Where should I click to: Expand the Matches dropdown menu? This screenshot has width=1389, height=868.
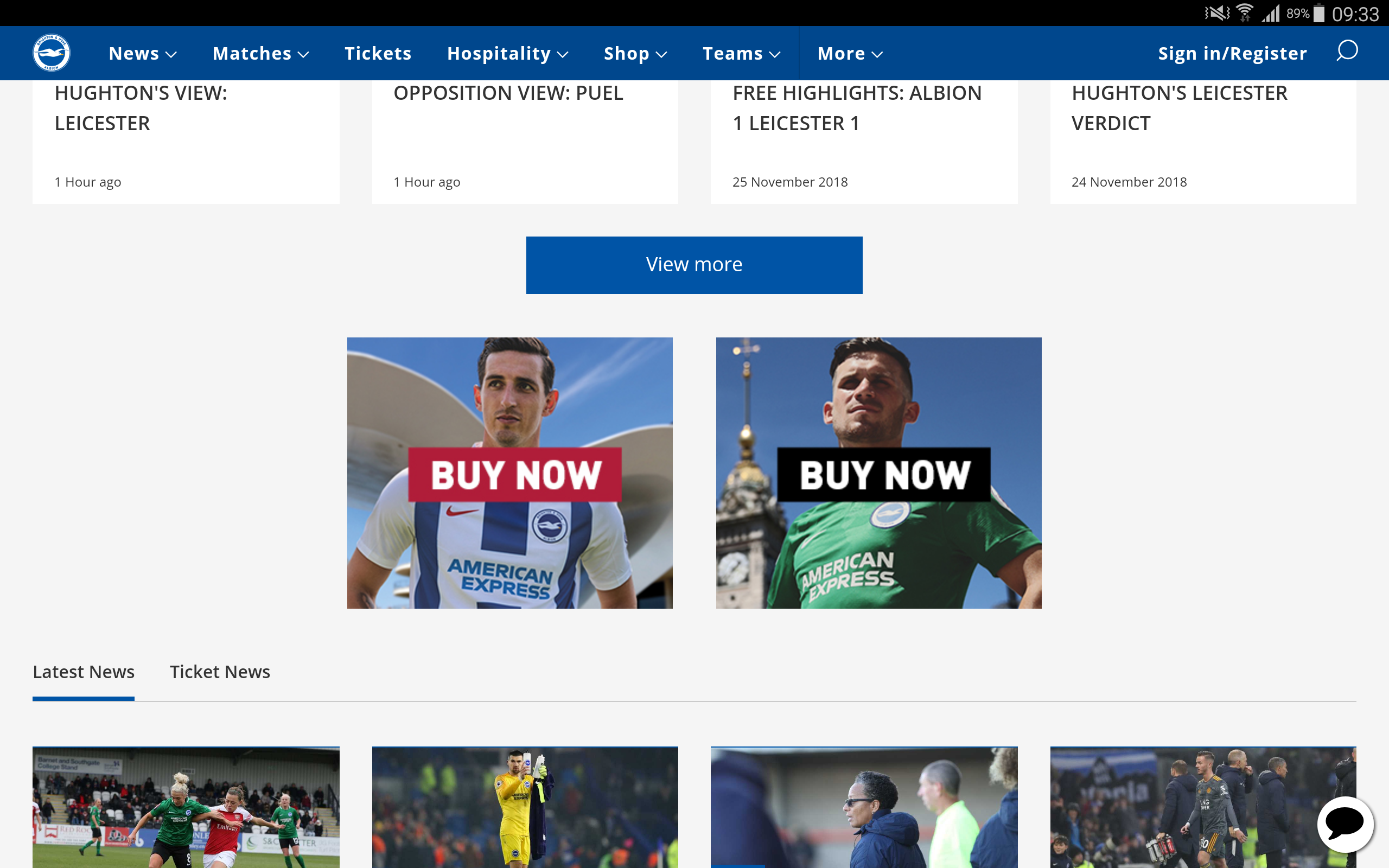point(261,53)
